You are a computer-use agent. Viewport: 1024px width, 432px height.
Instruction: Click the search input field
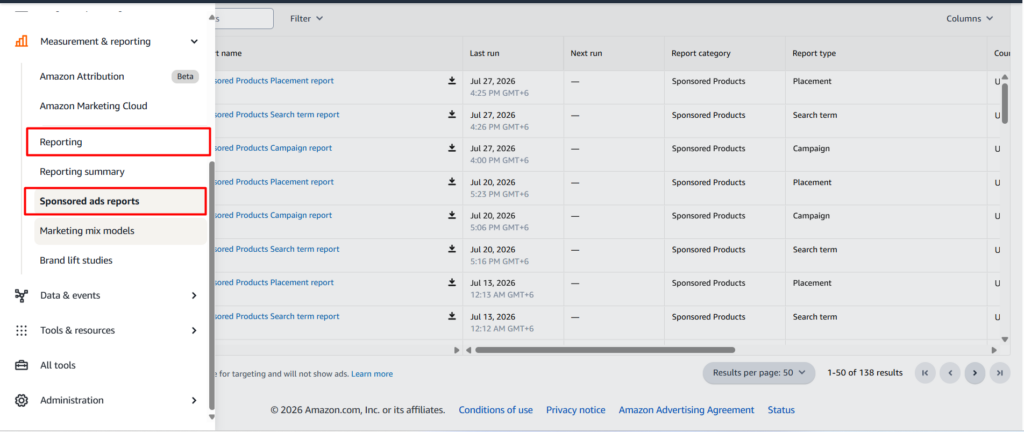(x=243, y=18)
